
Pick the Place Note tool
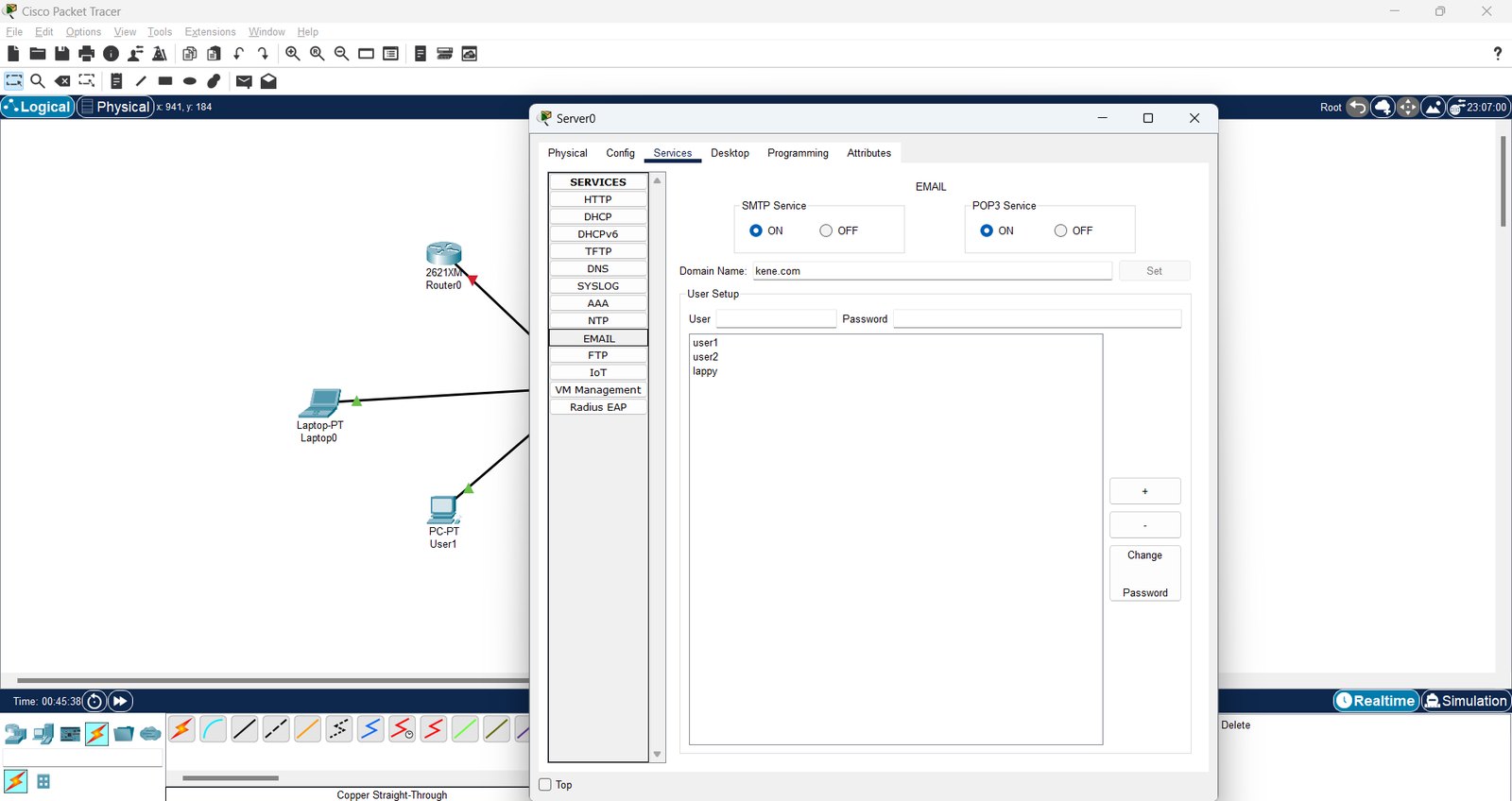tap(116, 81)
